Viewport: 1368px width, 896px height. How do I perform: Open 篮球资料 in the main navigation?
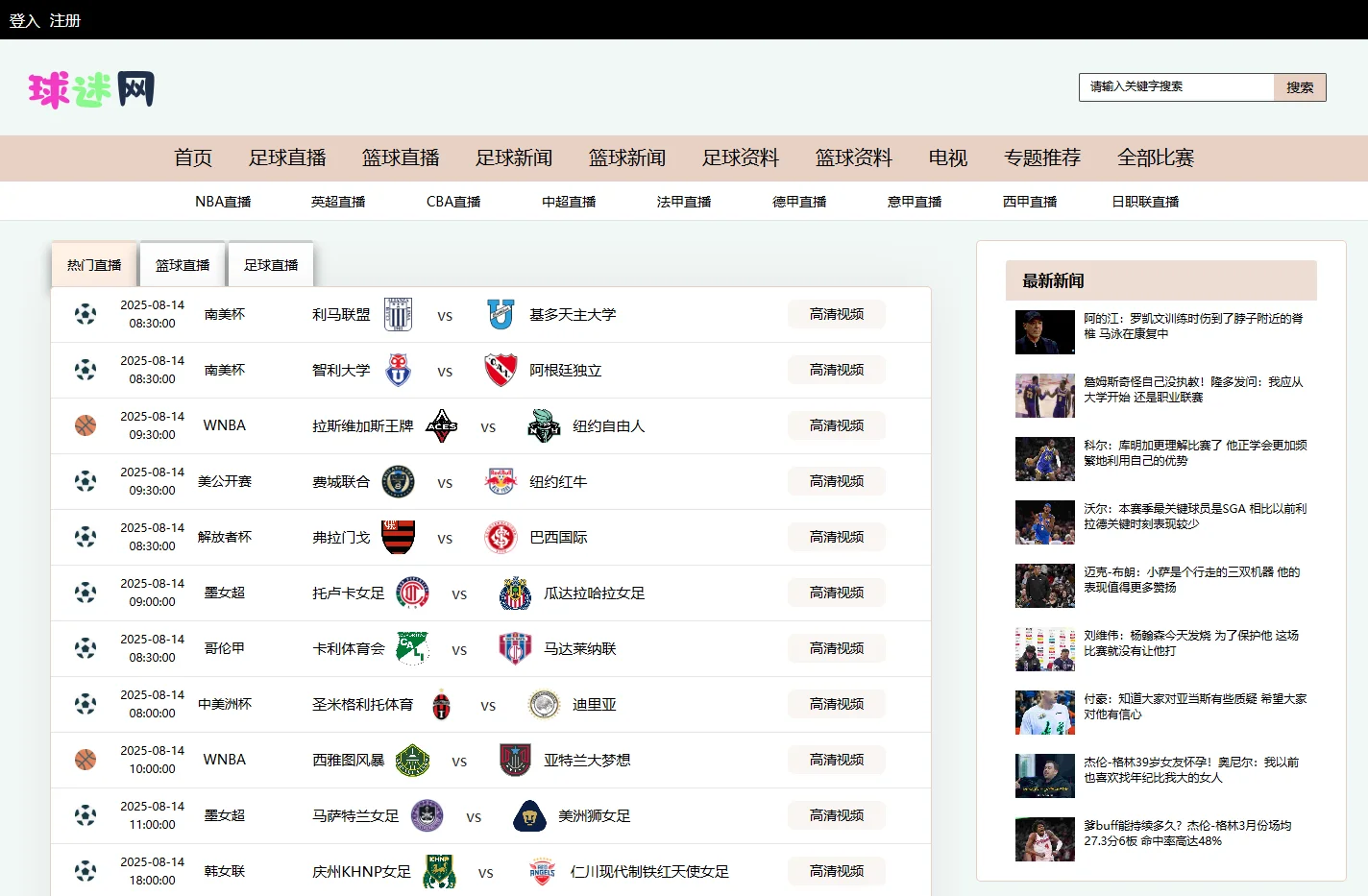point(854,157)
